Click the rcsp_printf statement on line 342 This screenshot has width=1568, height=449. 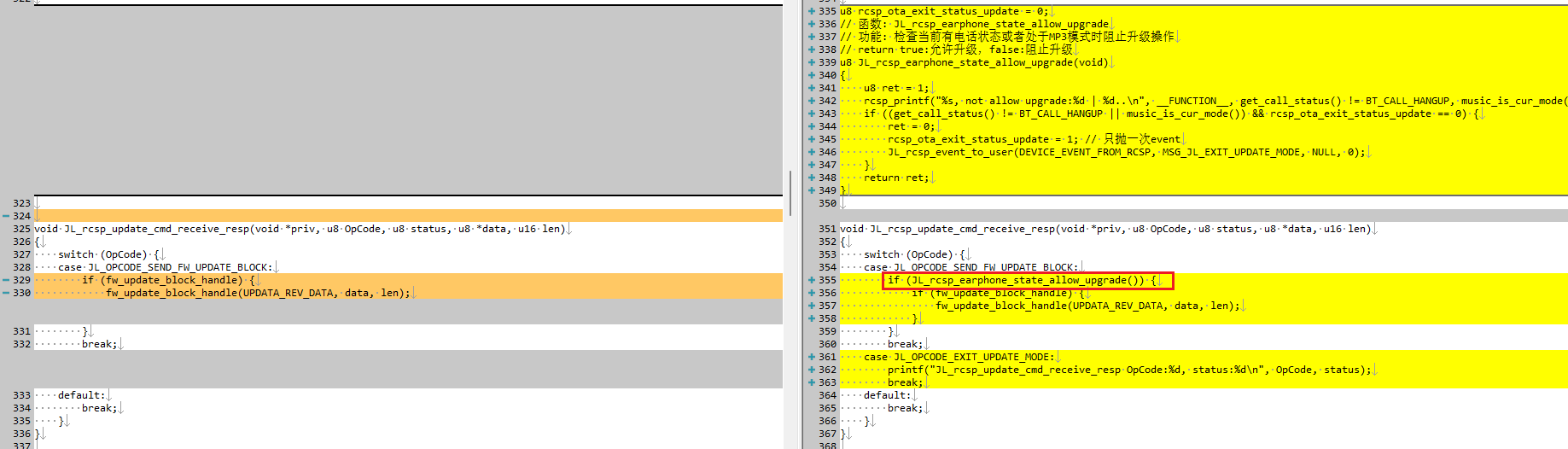1215,101
